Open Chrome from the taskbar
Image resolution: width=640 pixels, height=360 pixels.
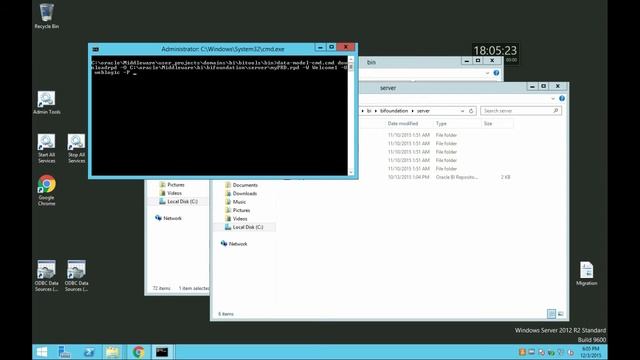point(138,352)
